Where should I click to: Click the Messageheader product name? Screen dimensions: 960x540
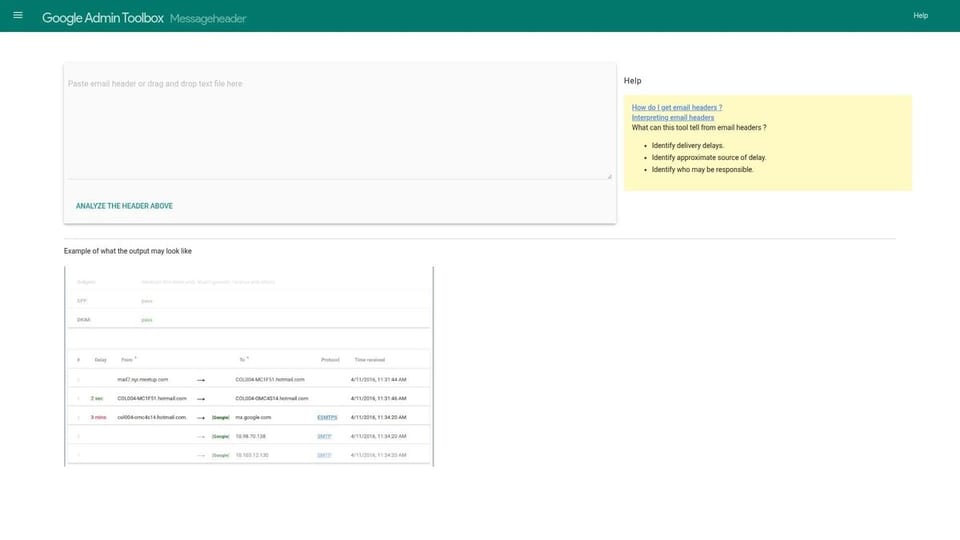[208, 19]
